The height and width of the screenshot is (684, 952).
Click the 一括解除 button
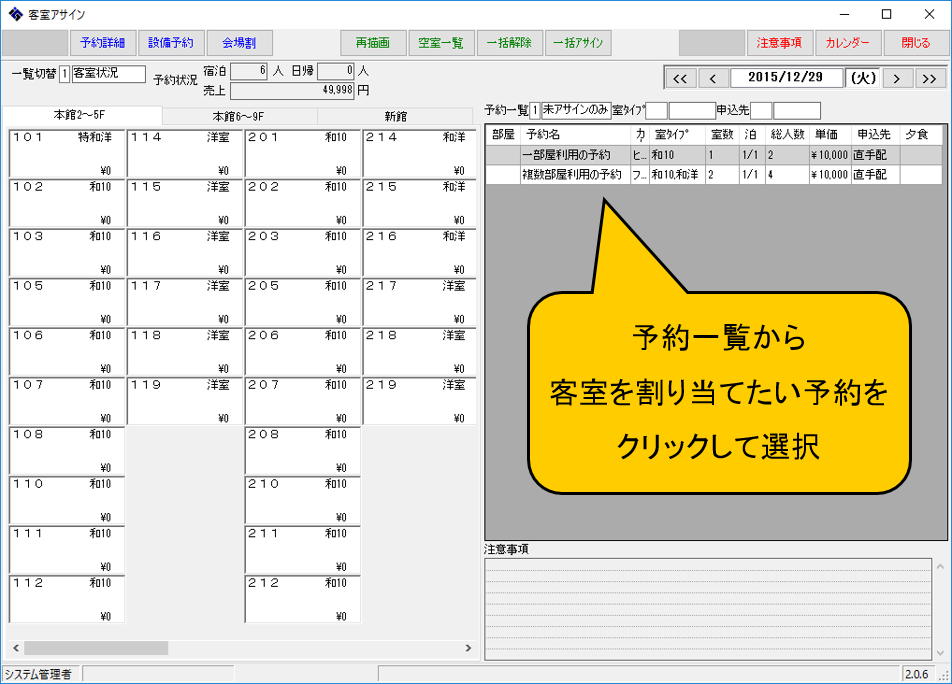click(510, 43)
